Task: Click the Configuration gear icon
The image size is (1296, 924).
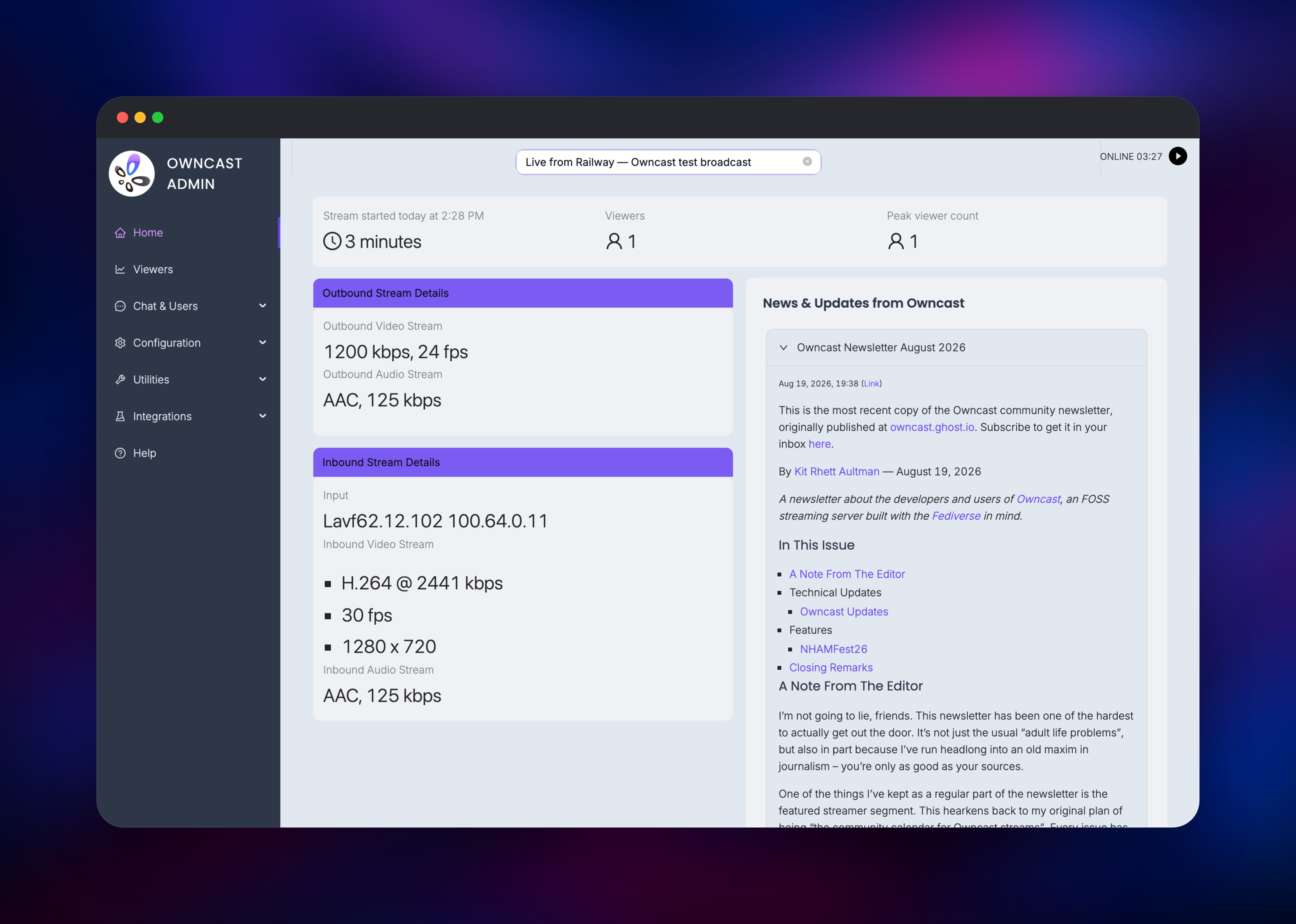Action: (120, 343)
